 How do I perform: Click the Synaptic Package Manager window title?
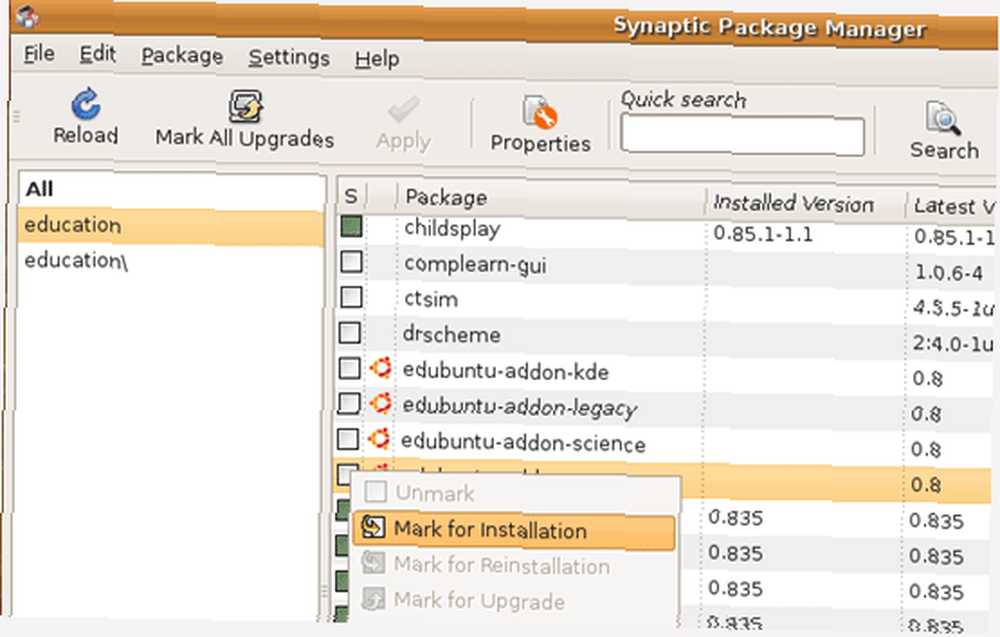[x=769, y=28]
